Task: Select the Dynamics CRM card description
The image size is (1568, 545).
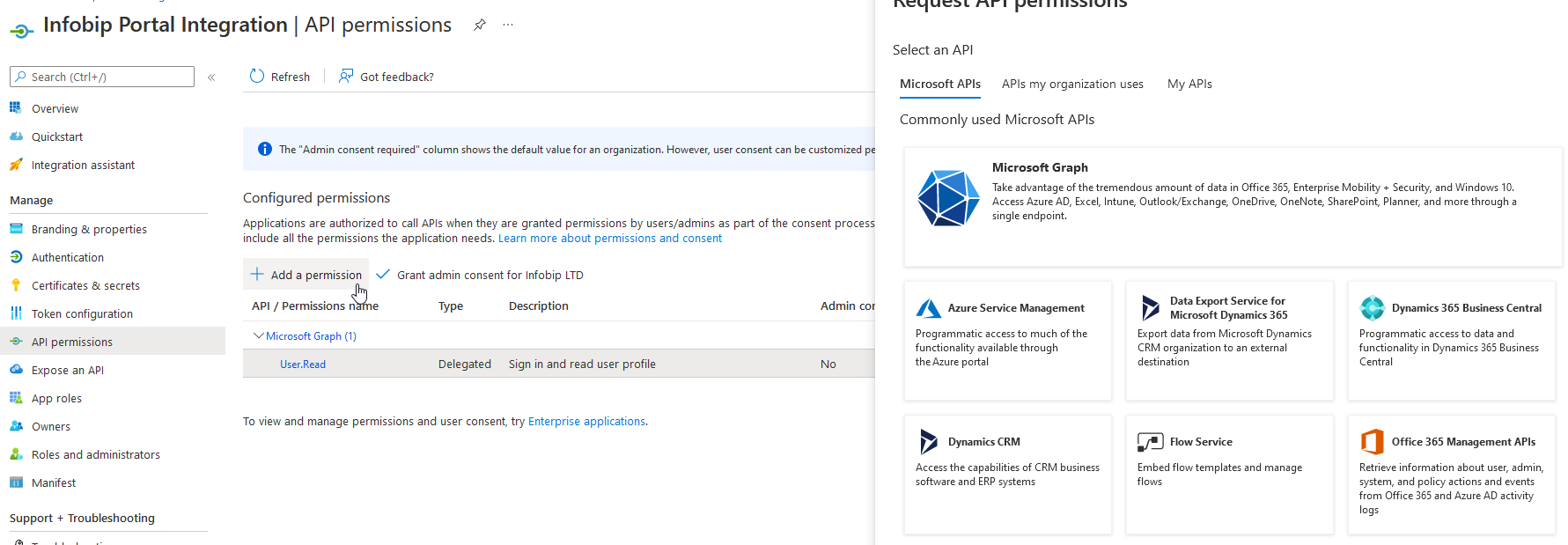Action: pyautogui.click(x=1007, y=475)
